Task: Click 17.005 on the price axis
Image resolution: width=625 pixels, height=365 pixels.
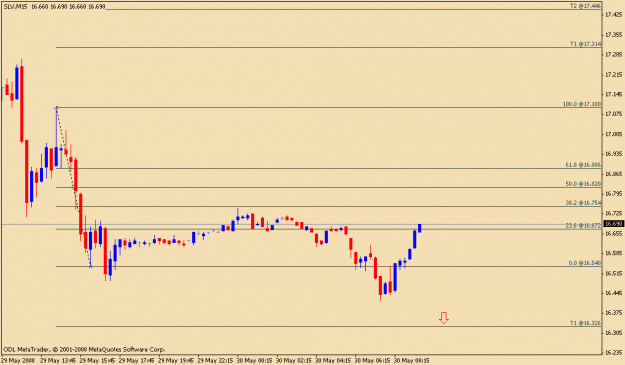Action: point(614,134)
